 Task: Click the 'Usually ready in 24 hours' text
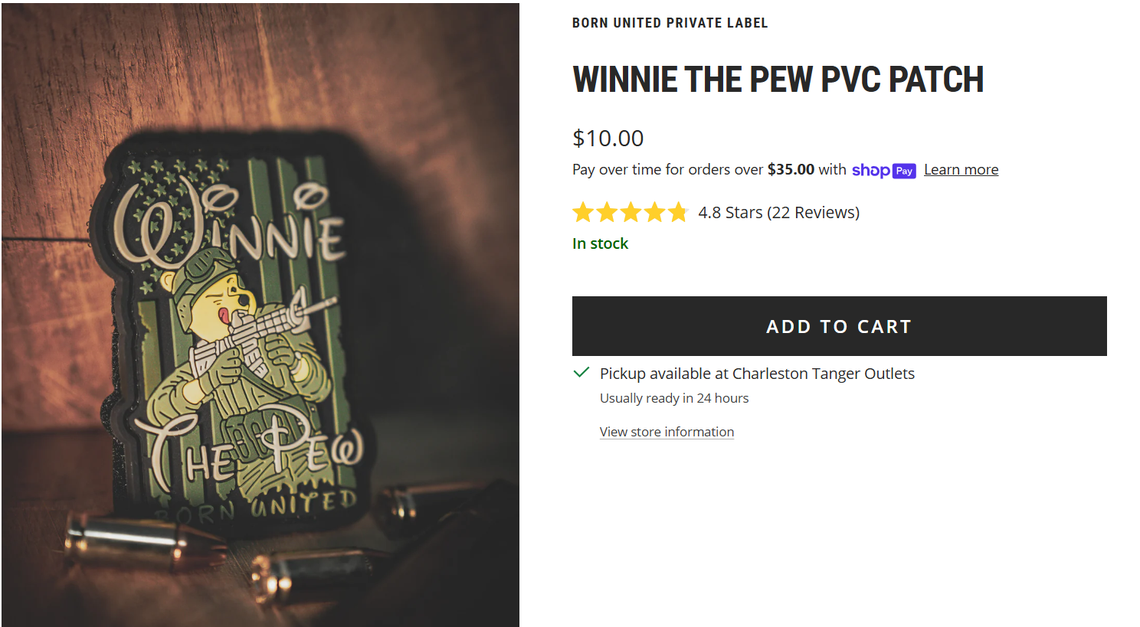coord(673,398)
